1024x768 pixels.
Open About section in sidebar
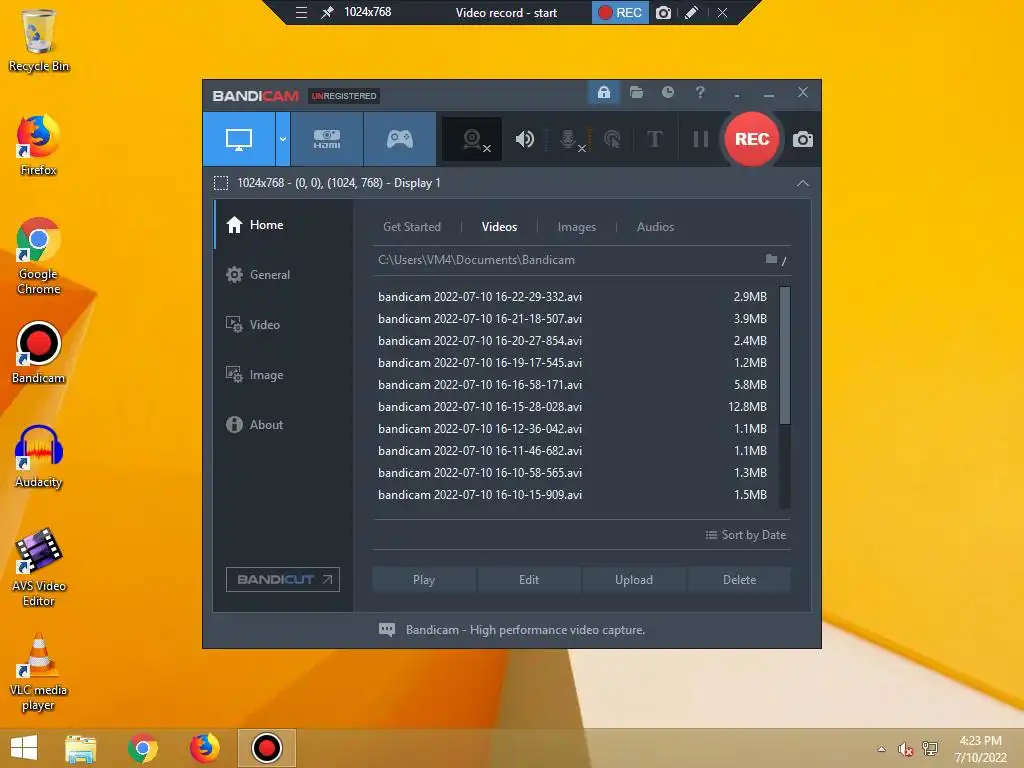point(283,424)
